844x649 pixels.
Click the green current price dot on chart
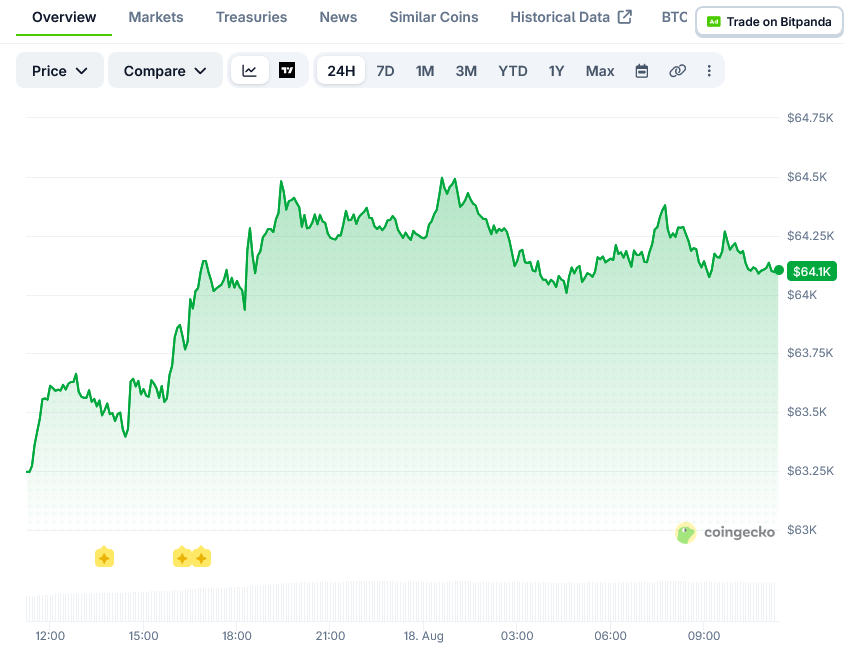pos(778,270)
